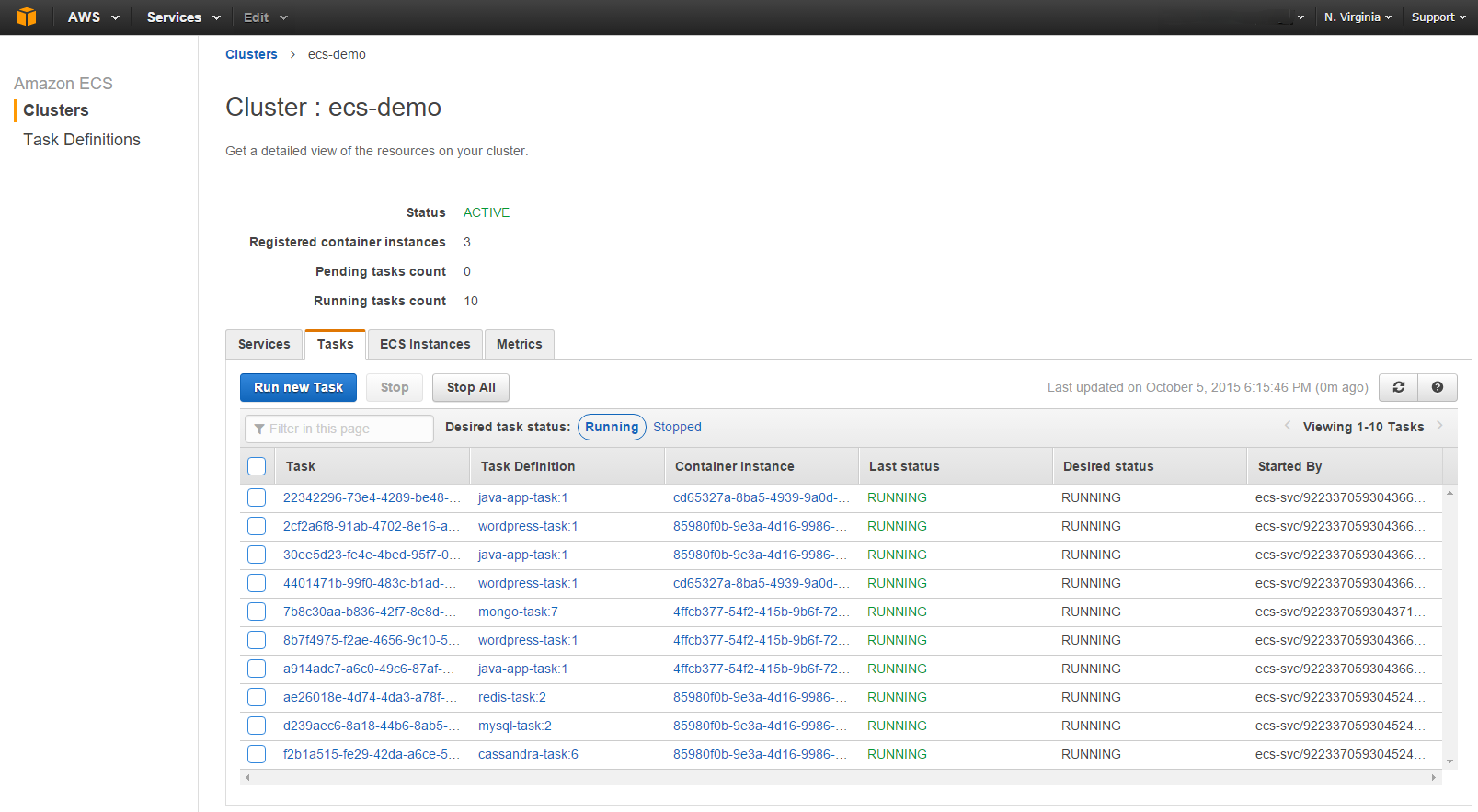1478x812 pixels.
Task: Open the mysql-task:2 definition link
Action: click(515, 726)
